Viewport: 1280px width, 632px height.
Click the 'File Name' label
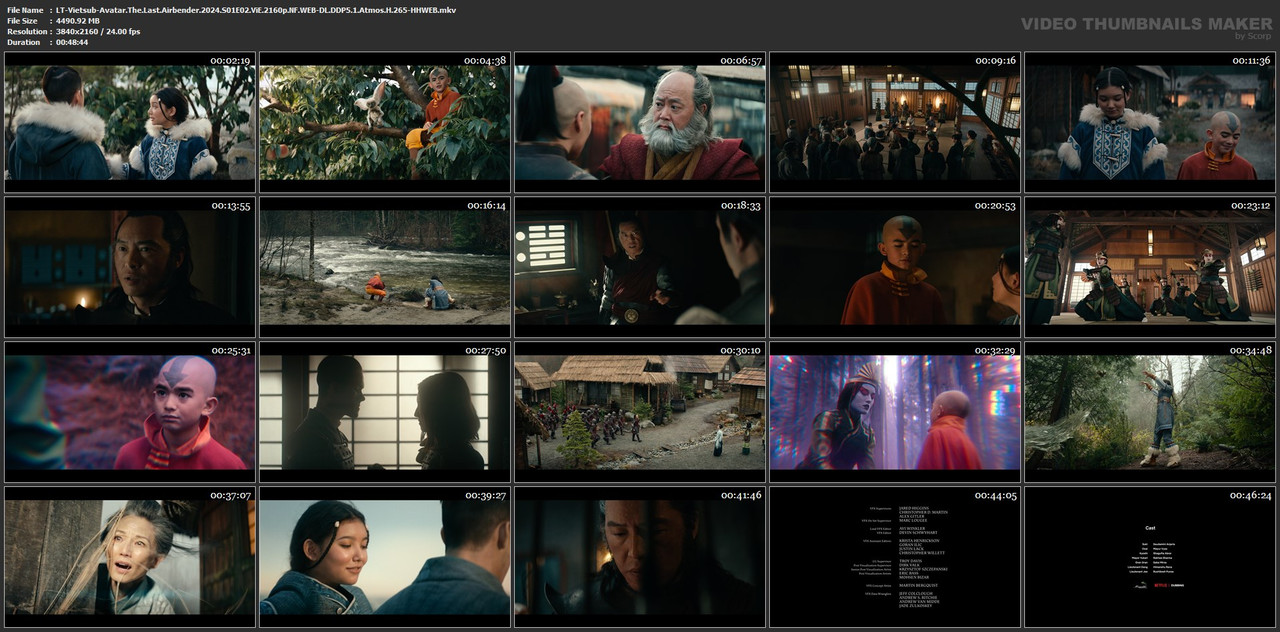click(x=25, y=10)
